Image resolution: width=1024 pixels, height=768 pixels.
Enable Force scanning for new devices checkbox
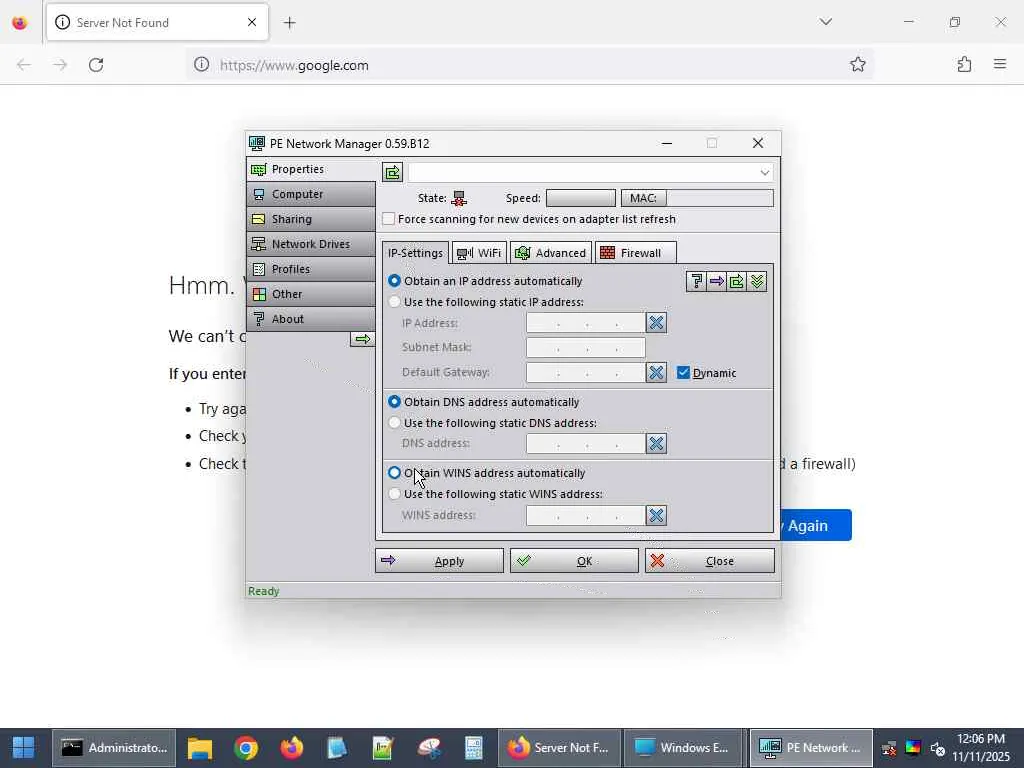point(389,219)
